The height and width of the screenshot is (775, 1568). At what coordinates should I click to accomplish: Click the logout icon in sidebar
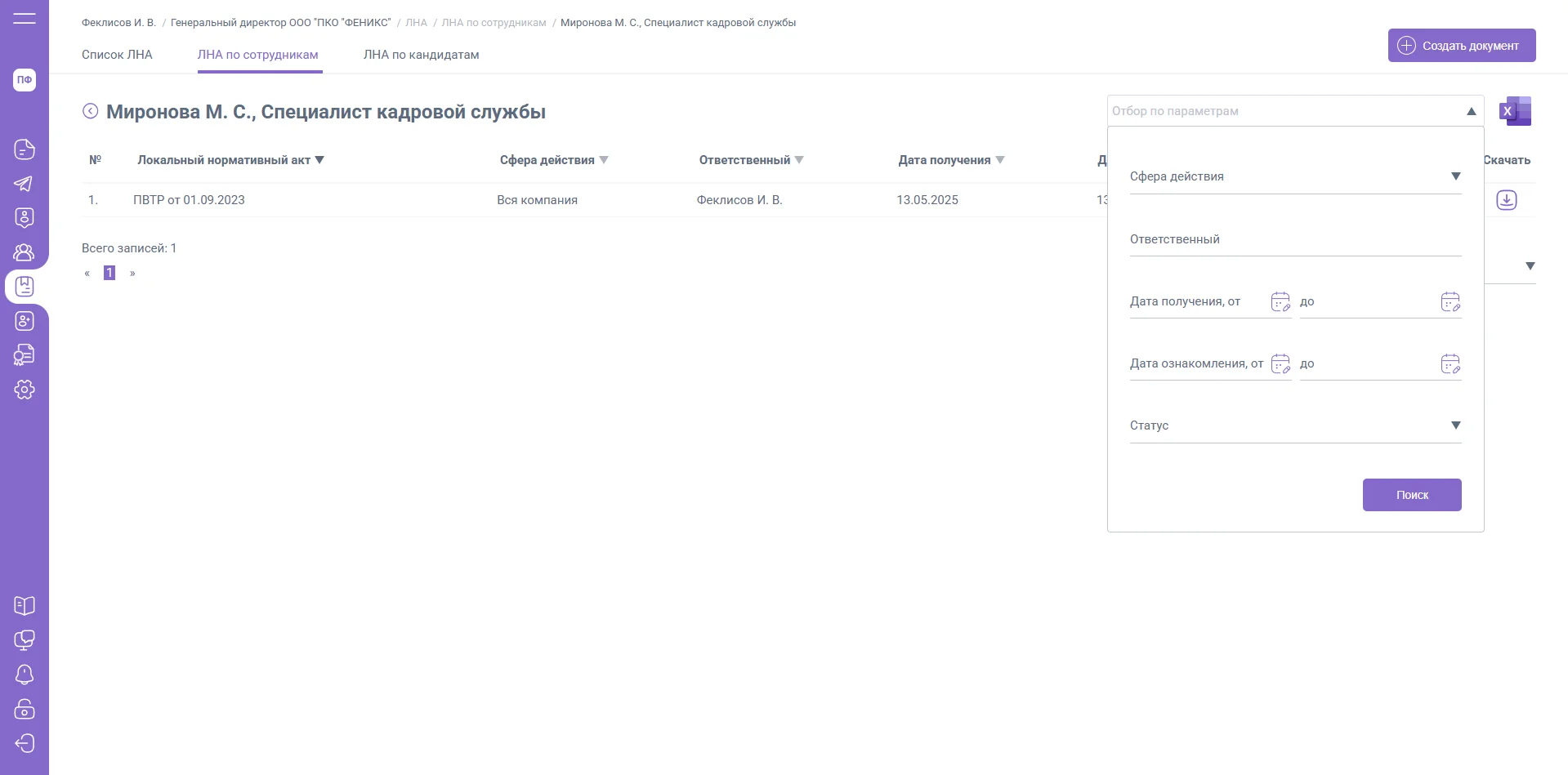pos(25,743)
